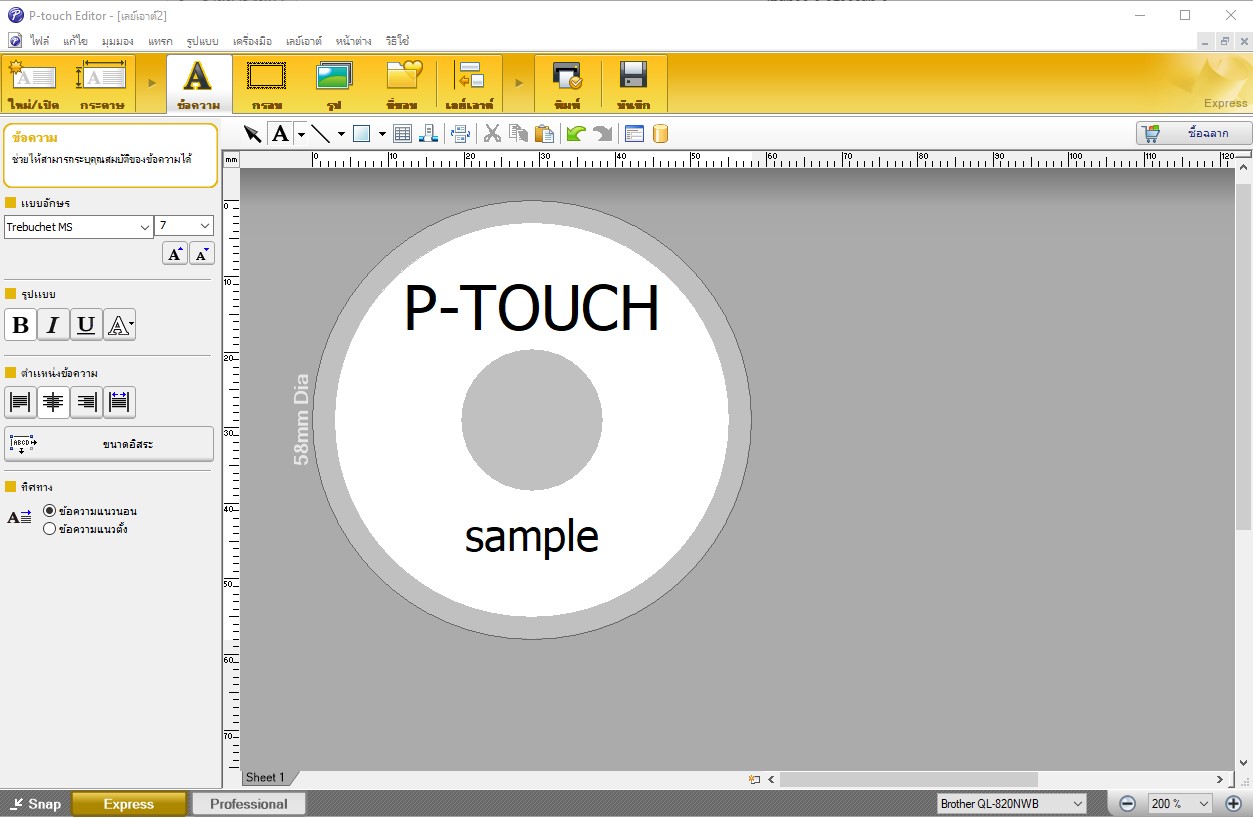Click the horizontal scrollbar below canvas
Viewport: 1253px width, 818px height.
(x=908, y=779)
